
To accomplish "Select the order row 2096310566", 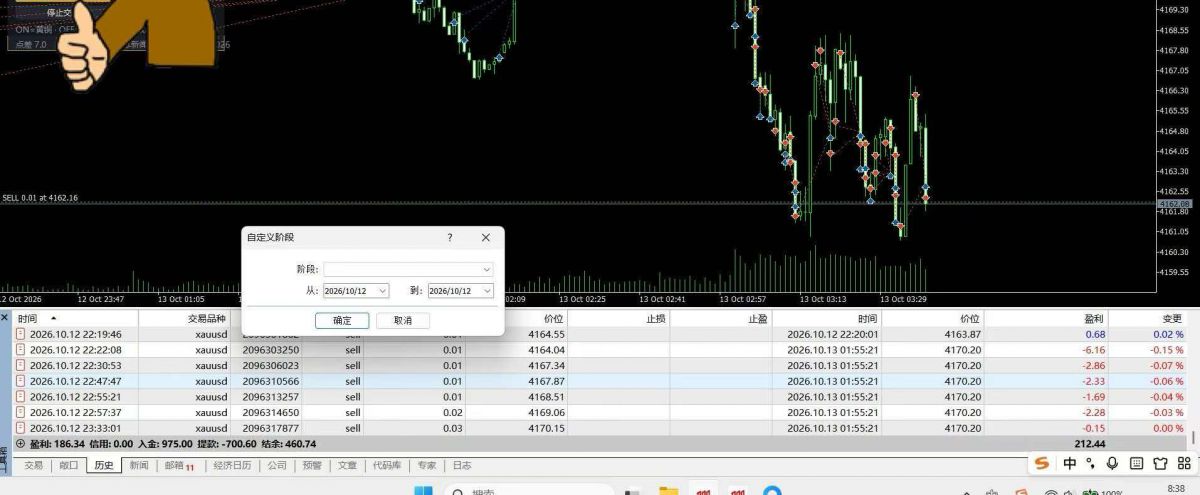I will pyautogui.click(x=600, y=381).
